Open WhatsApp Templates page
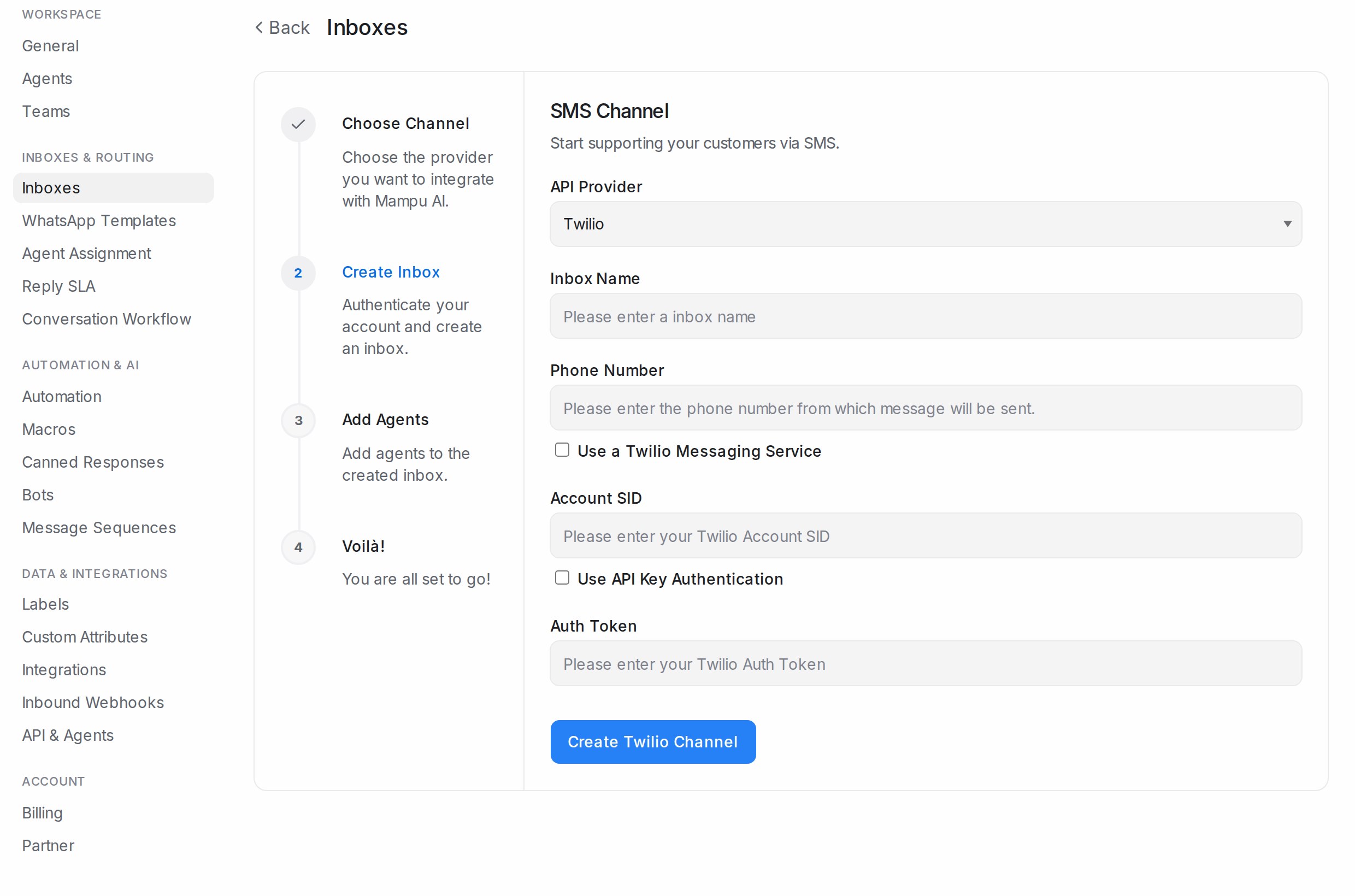The image size is (1355, 896). click(99, 221)
